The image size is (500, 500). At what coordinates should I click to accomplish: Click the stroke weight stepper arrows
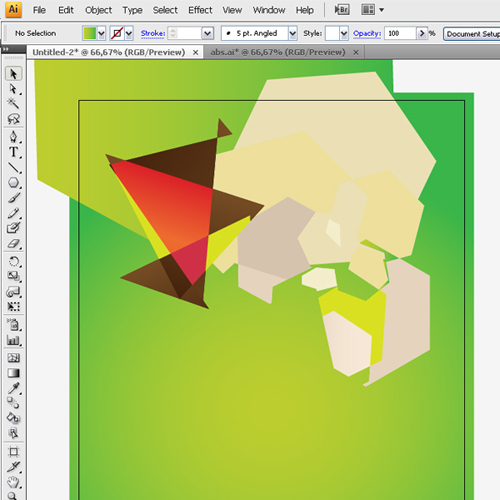(173, 33)
